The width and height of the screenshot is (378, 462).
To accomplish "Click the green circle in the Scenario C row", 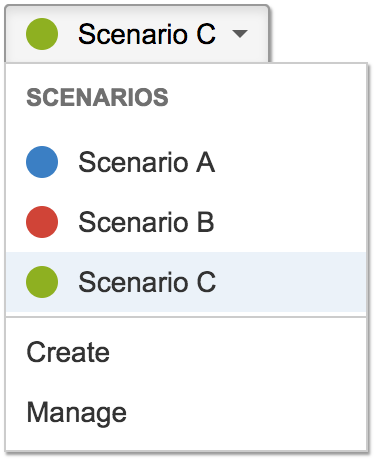I will click(42, 282).
